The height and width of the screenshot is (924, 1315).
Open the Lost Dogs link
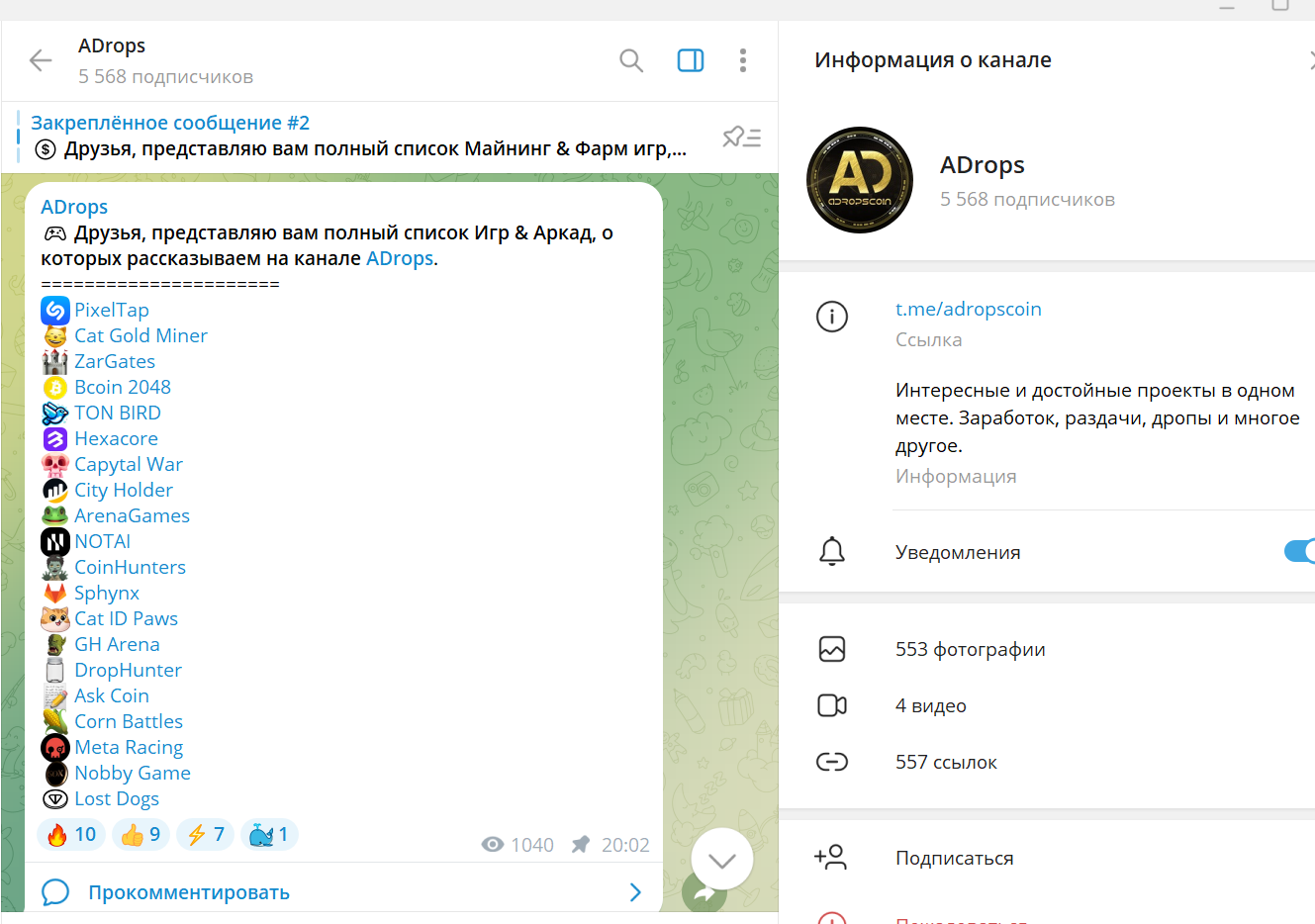coord(117,798)
